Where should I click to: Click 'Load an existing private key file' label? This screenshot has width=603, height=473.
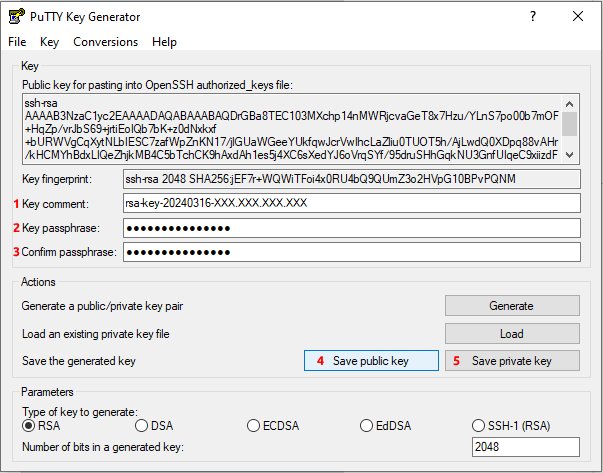pos(96,334)
